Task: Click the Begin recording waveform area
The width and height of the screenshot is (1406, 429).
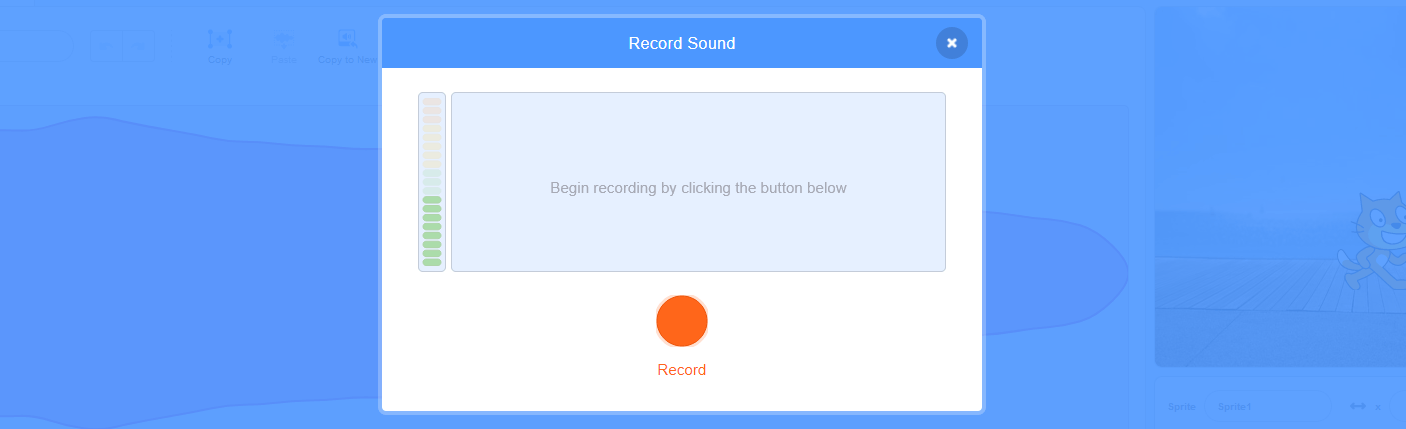Action: pyautogui.click(x=698, y=182)
